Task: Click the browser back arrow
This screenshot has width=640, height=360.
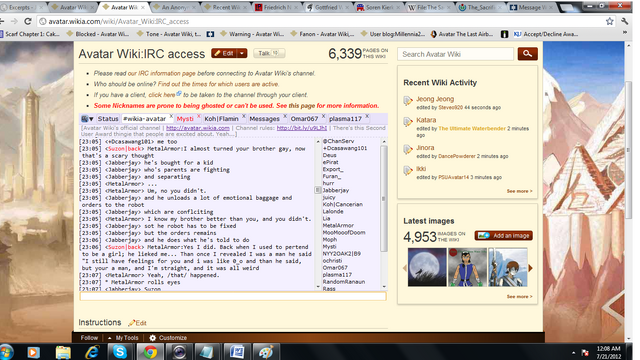Action: tap(2, 21)
